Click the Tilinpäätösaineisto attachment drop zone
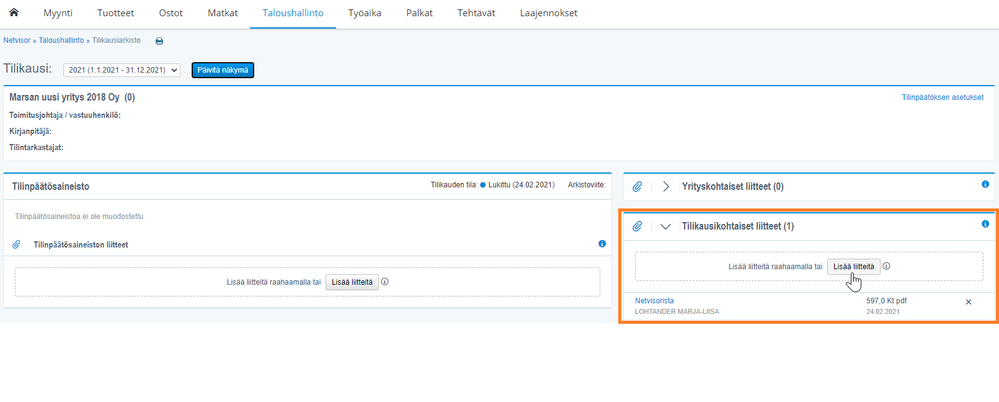 coord(307,282)
